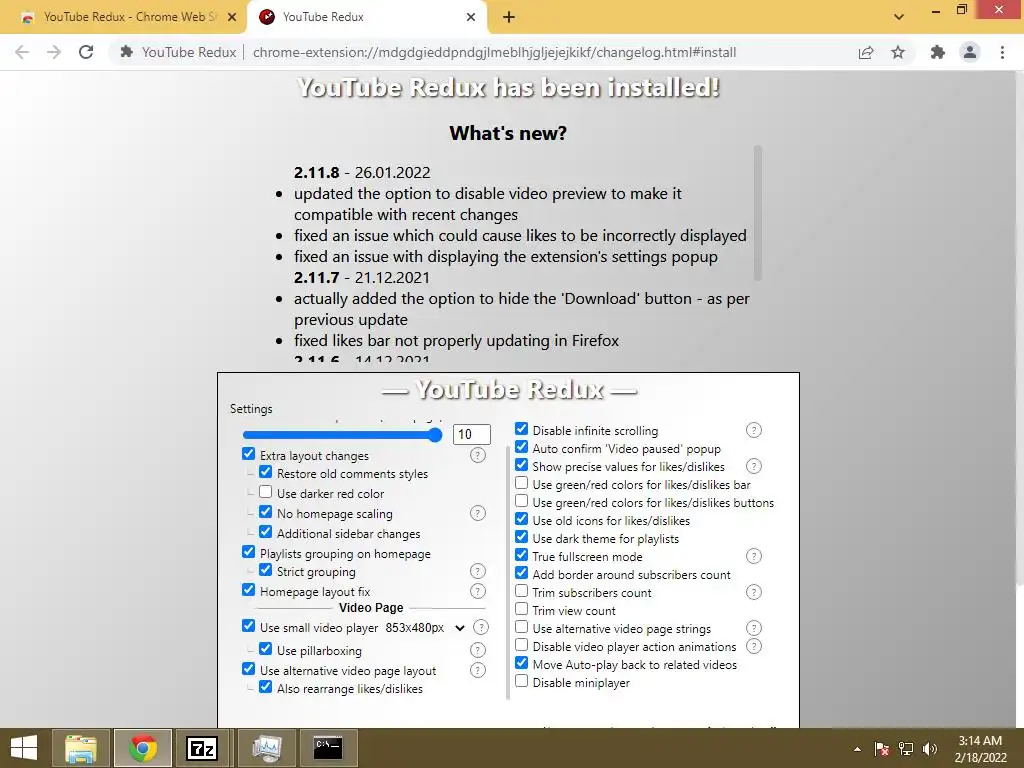Show help for Strict grouping
The height and width of the screenshot is (768, 1024).
[478, 571]
